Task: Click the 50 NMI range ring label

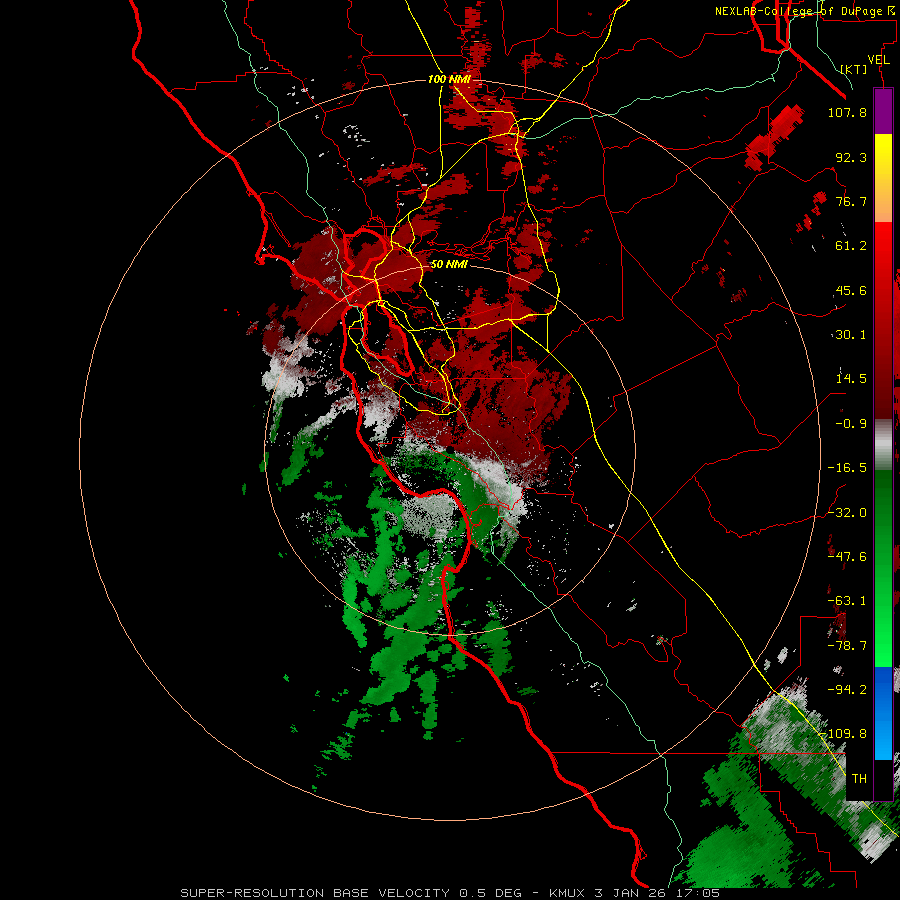Action: tap(449, 264)
